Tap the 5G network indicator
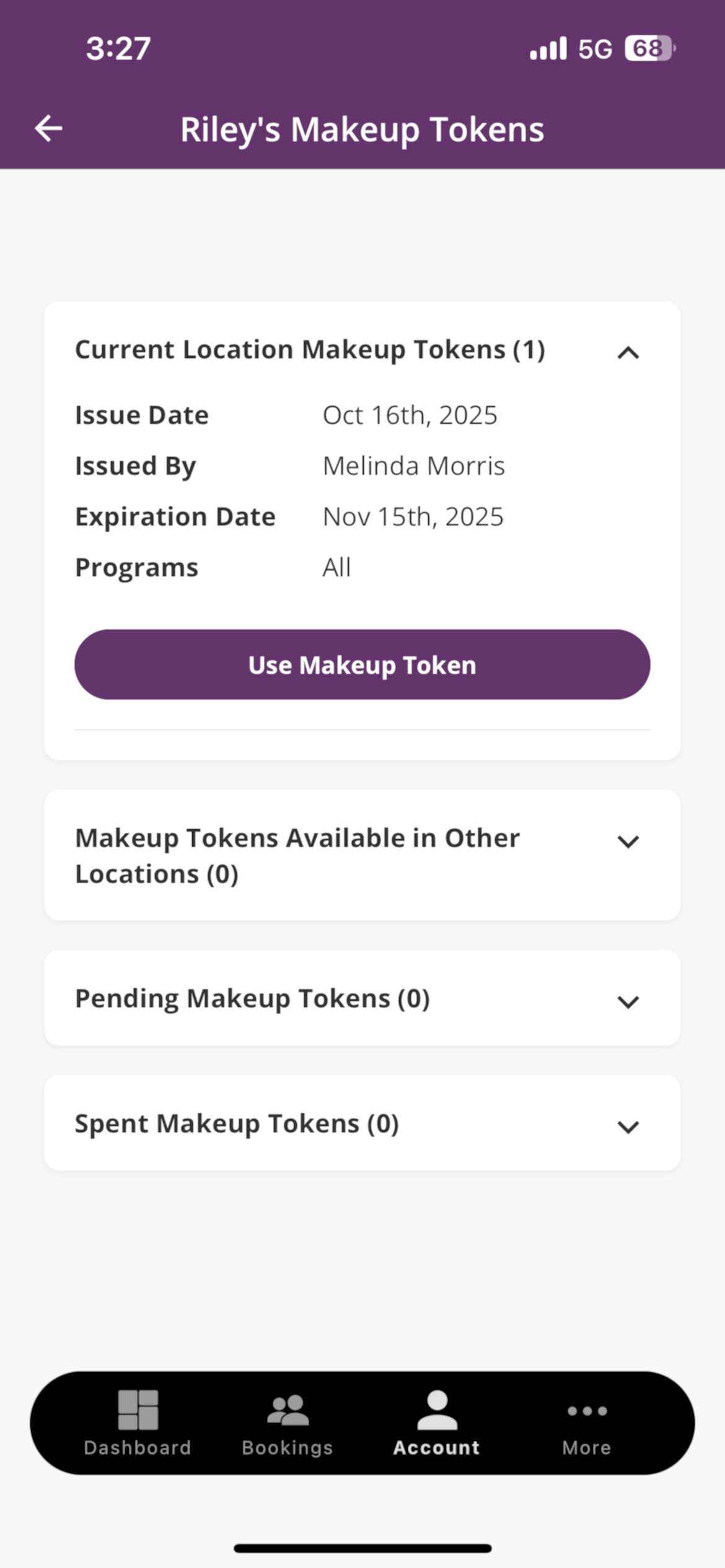The width and height of the screenshot is (725, 1568). (x=595, y=49)
